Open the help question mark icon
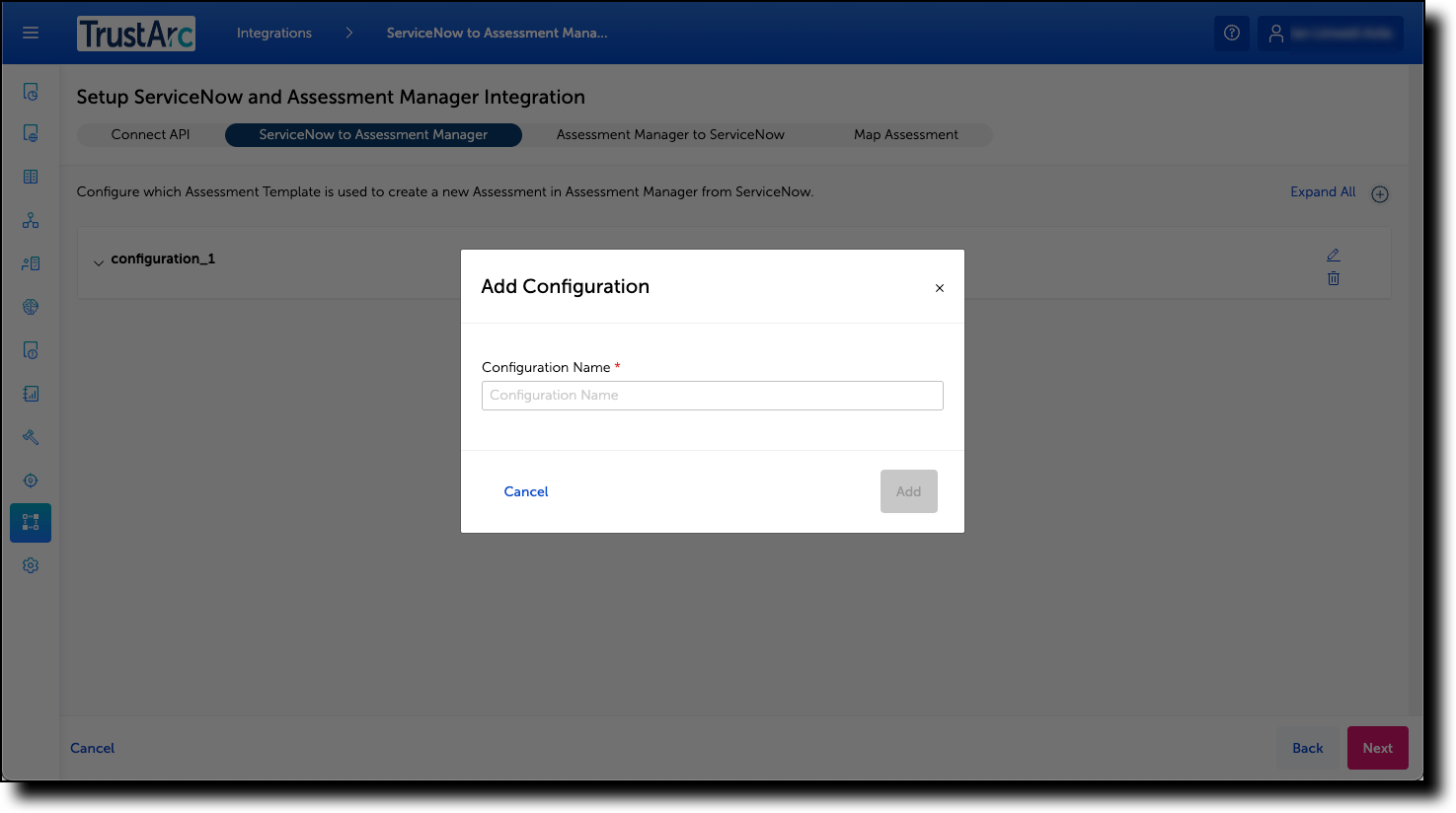The height and width of the screenshot is (813, 1456). (1231, 33)
